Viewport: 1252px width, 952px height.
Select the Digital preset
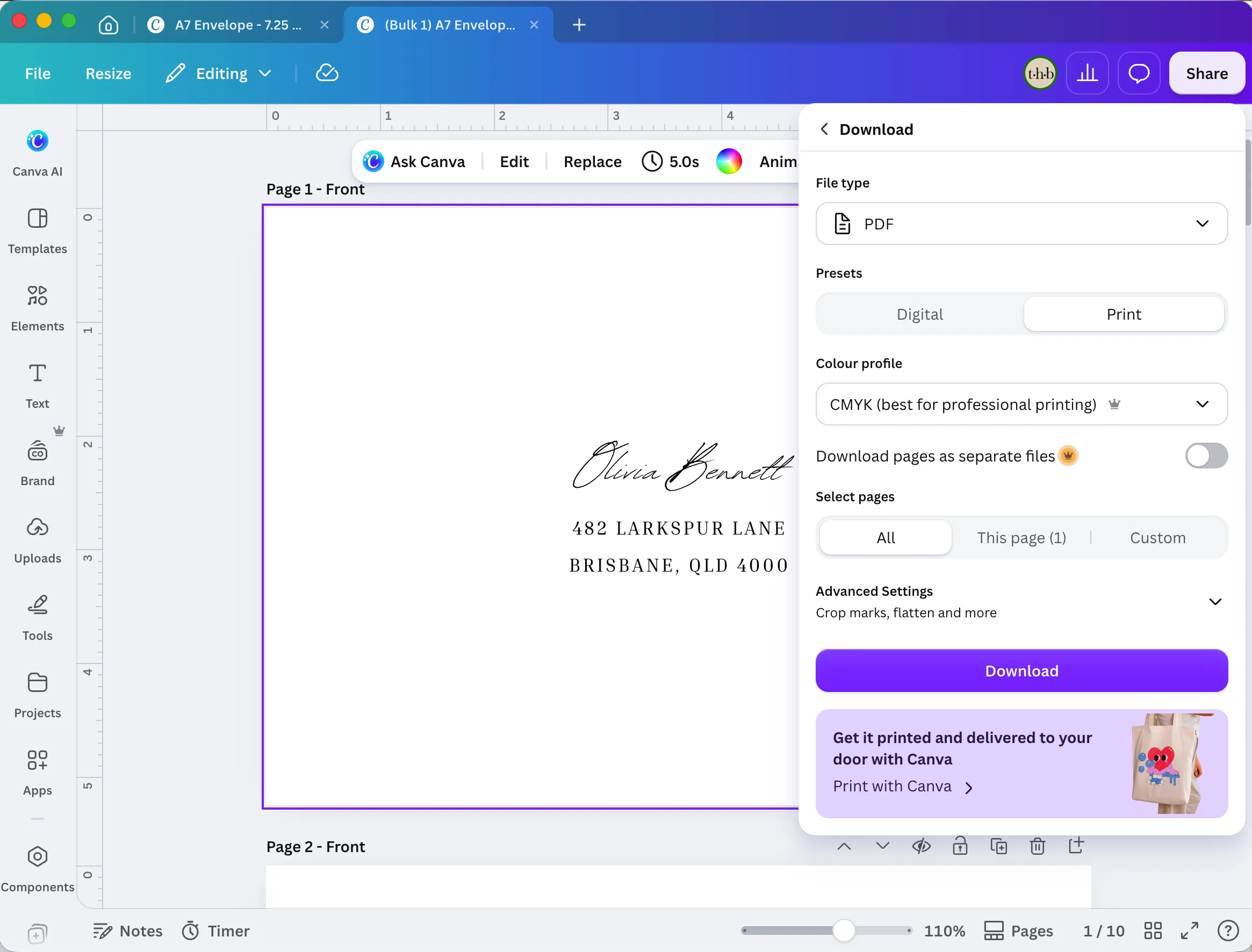coord(919,314)
